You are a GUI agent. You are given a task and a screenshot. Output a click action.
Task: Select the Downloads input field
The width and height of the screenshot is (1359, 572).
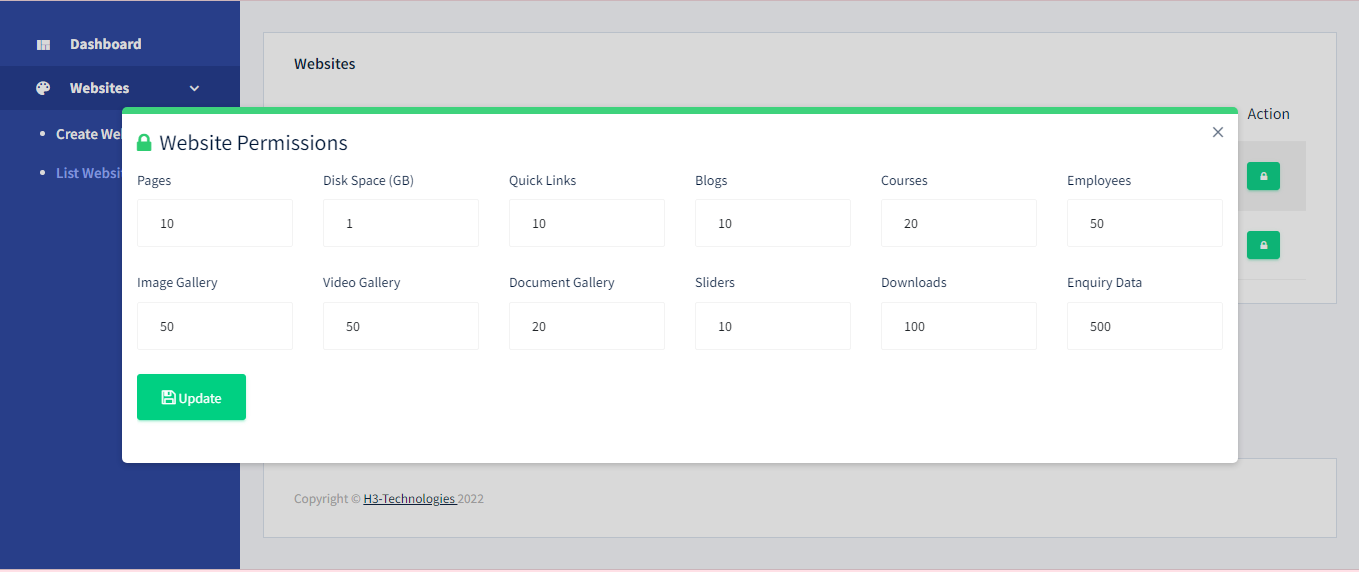959,326
